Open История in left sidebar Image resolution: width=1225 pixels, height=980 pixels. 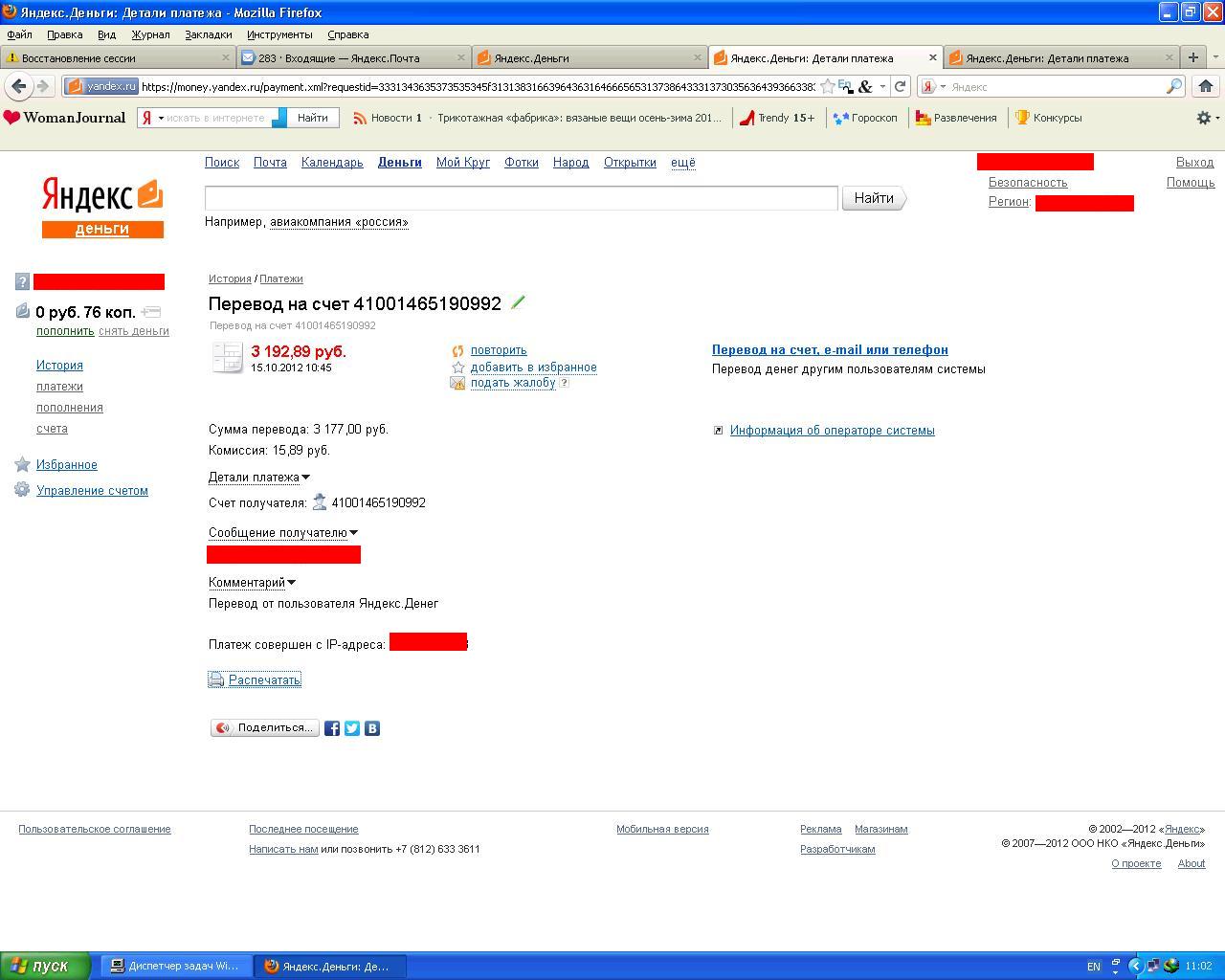click(x=59, y=366)
